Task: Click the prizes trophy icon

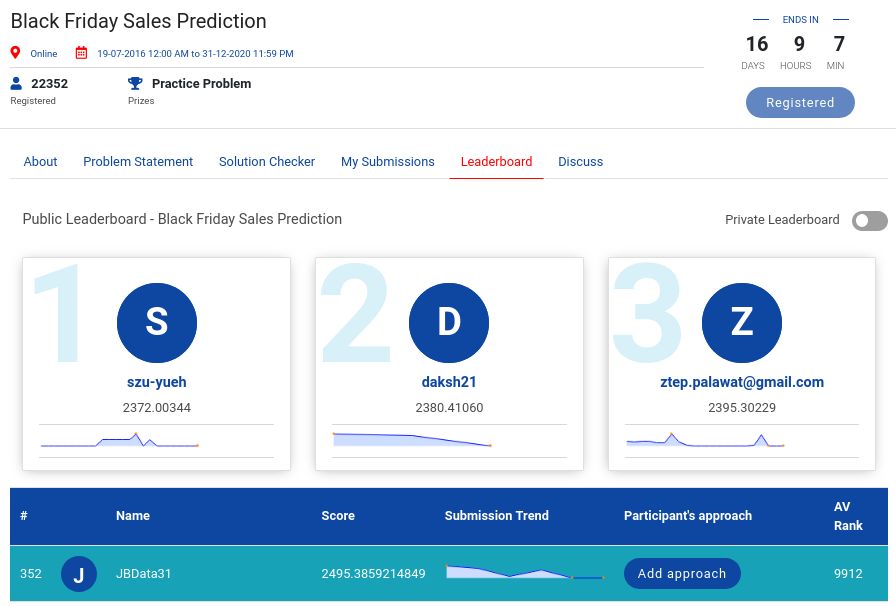Action: pos(135,84)
